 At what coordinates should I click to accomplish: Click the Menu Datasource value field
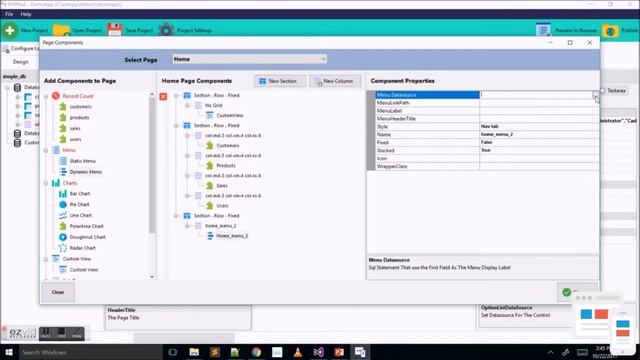coord(536,95)
